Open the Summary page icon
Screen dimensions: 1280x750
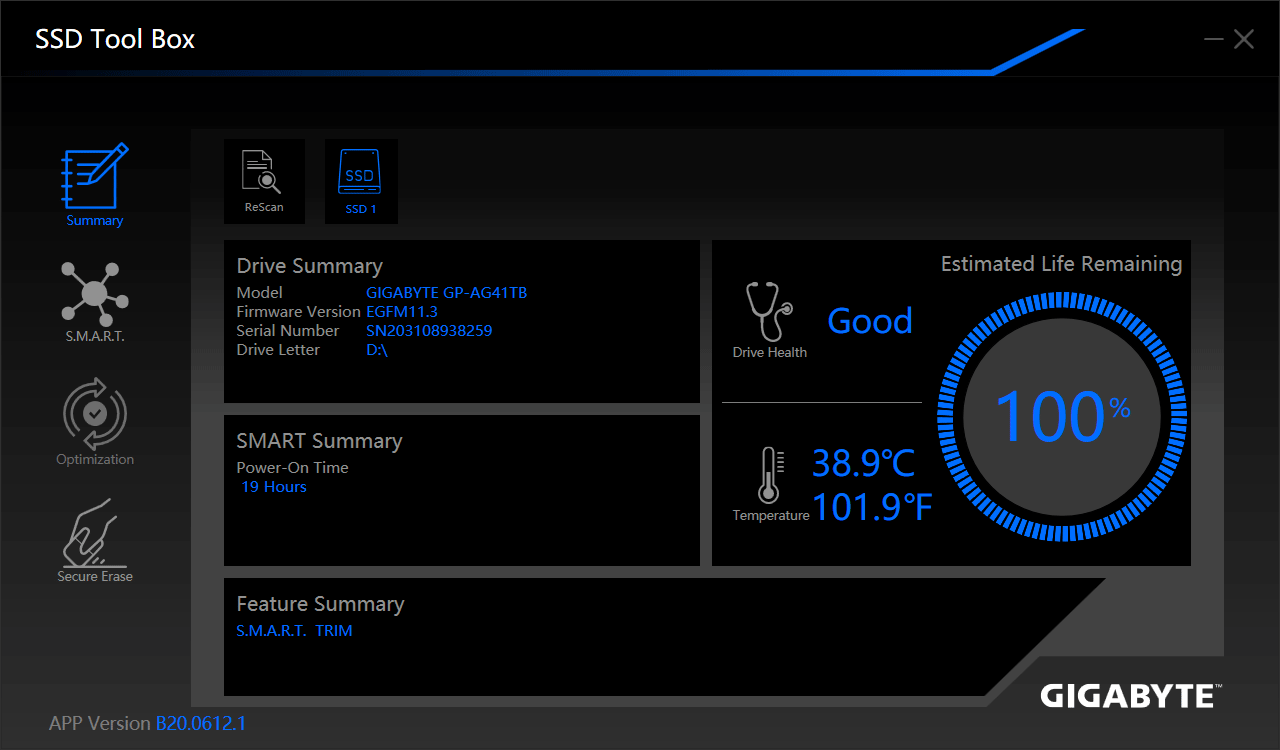coord(95,177)
